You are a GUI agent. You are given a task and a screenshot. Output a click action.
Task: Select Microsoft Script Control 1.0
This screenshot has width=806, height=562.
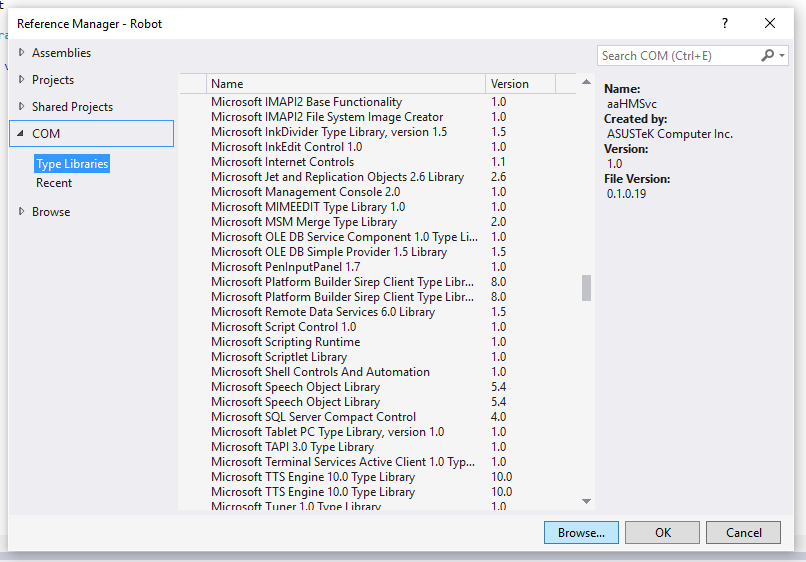378,327
